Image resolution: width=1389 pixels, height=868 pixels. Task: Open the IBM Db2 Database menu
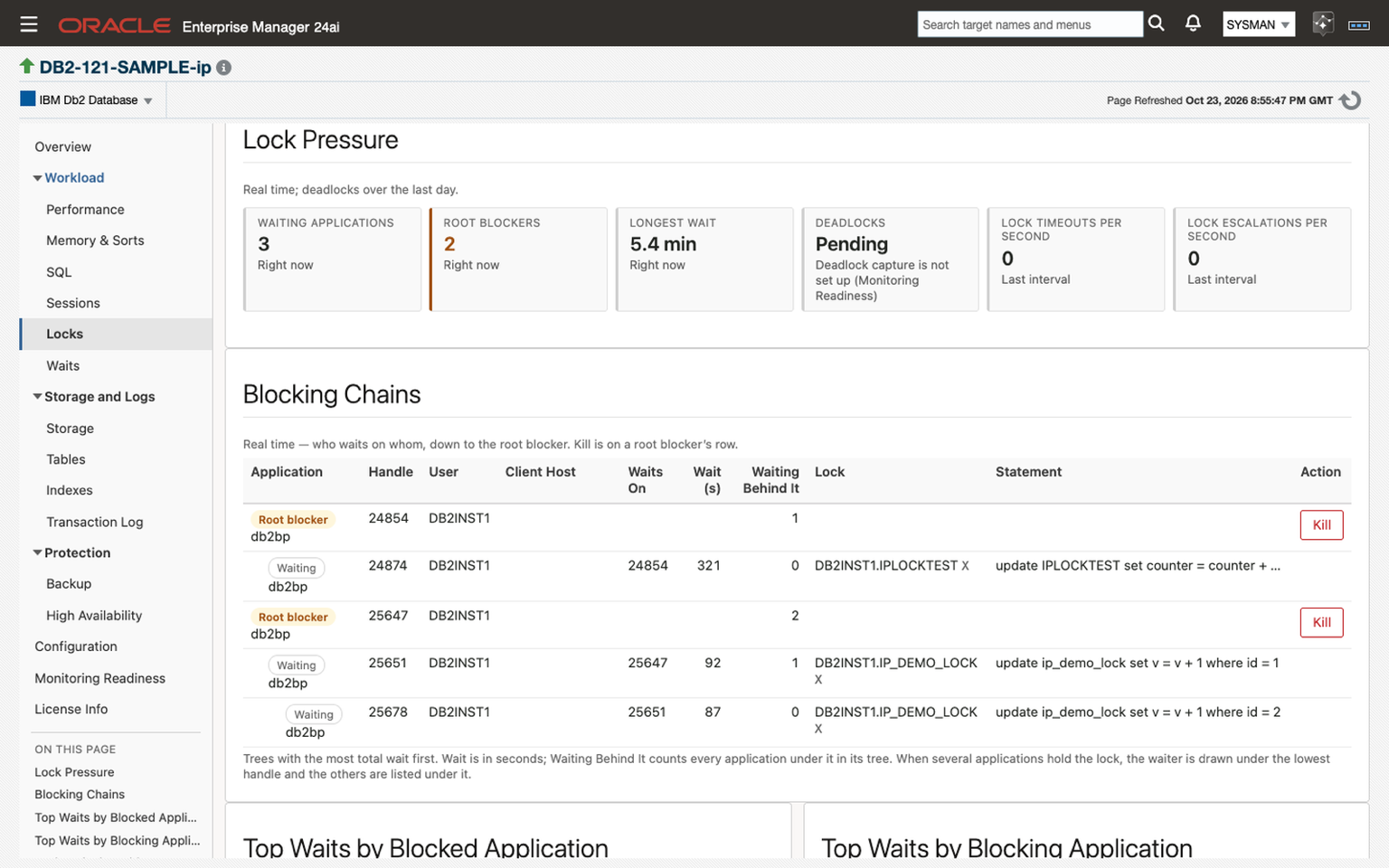[87, 99]
